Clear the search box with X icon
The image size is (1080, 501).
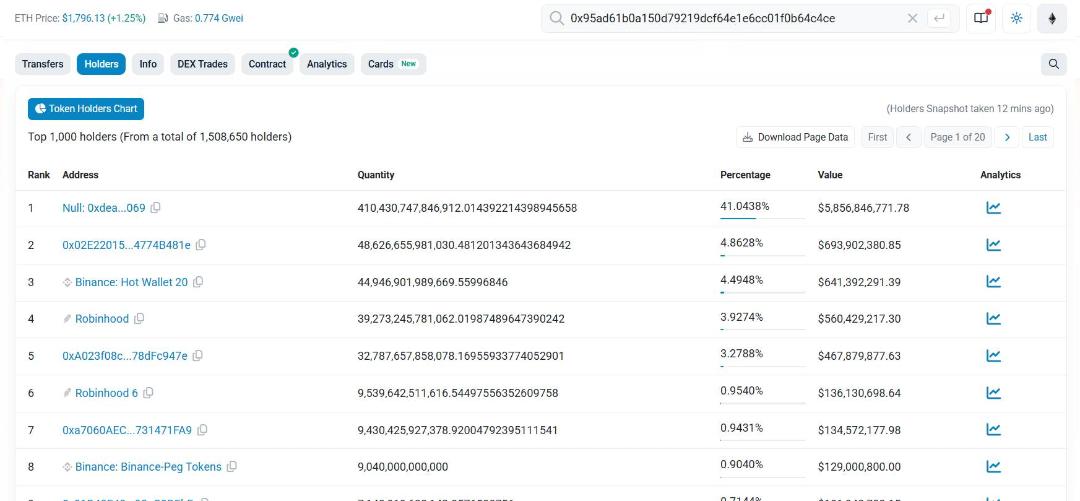pyautogui.click(x=913, y=19)
